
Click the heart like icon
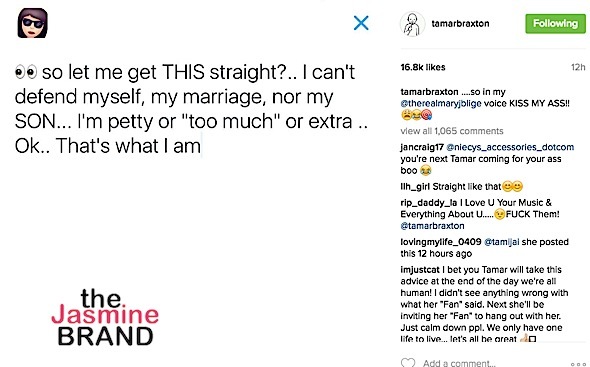point(408,362)
